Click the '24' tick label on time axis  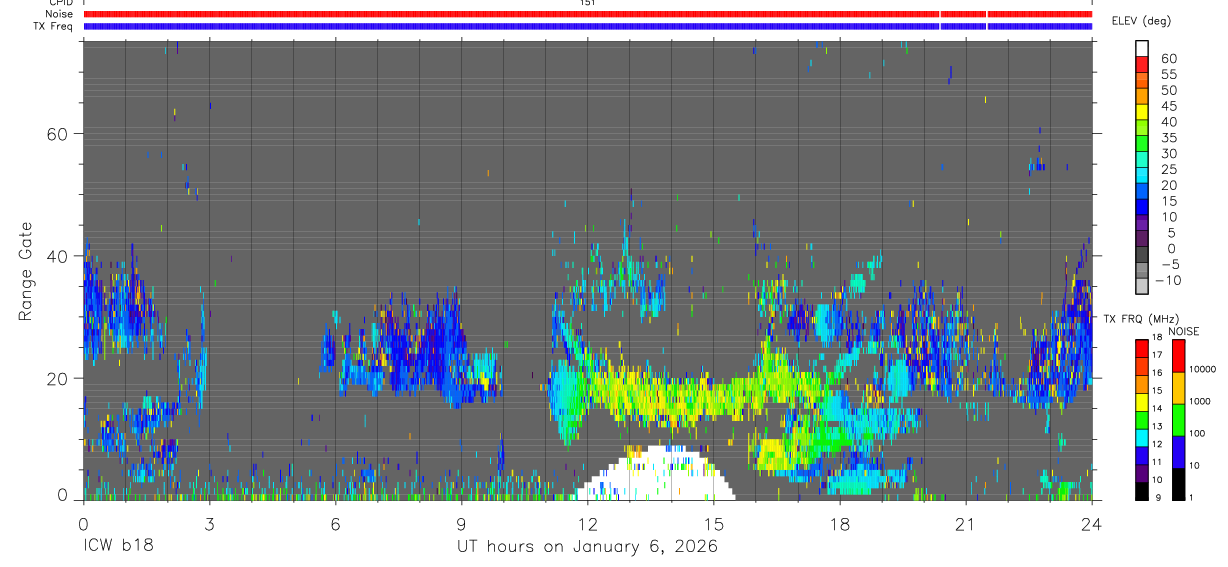[x=1091, y=523]
